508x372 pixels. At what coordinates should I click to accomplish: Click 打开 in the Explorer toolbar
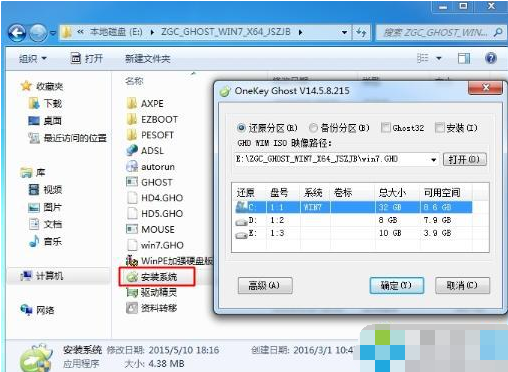click(87, 59)
